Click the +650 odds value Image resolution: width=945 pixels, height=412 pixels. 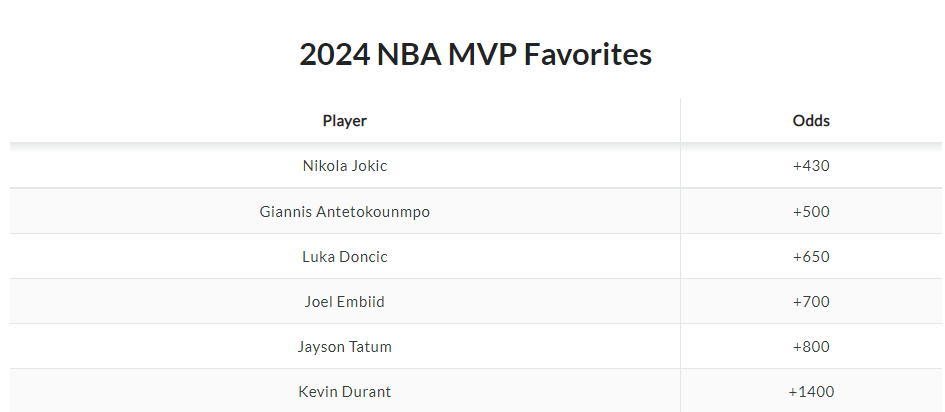click(x=811, y=257)
